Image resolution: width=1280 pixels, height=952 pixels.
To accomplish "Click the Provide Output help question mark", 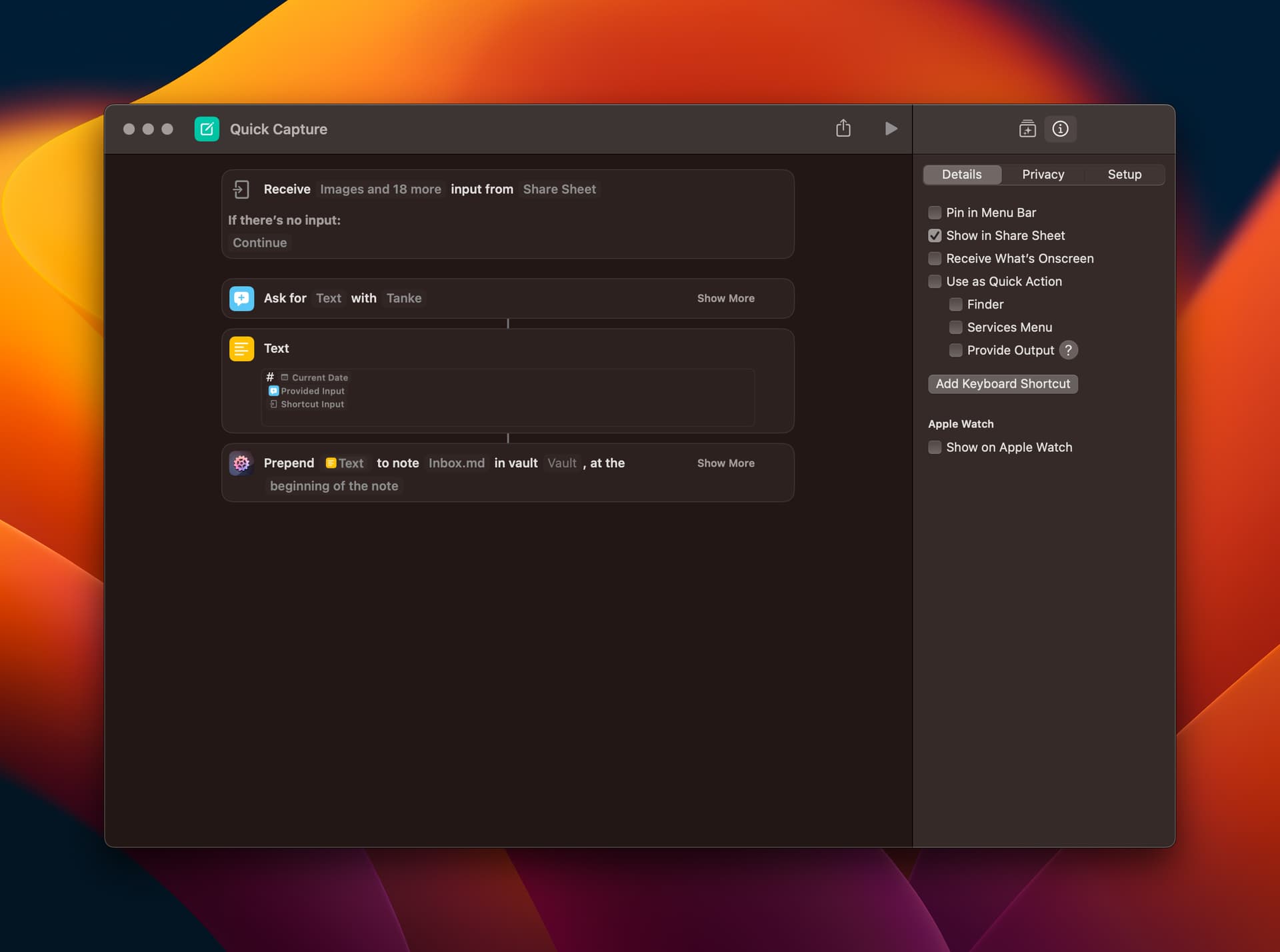I will 1068,350.
